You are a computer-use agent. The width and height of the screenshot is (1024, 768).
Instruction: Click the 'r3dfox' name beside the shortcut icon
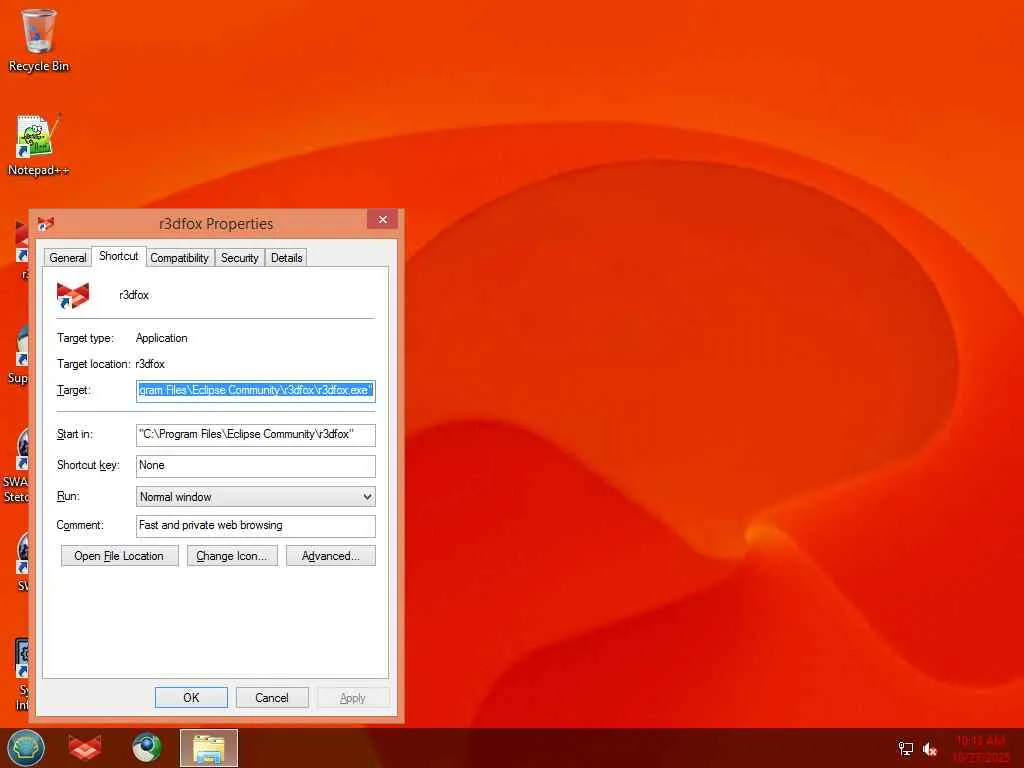click(134, 295)
